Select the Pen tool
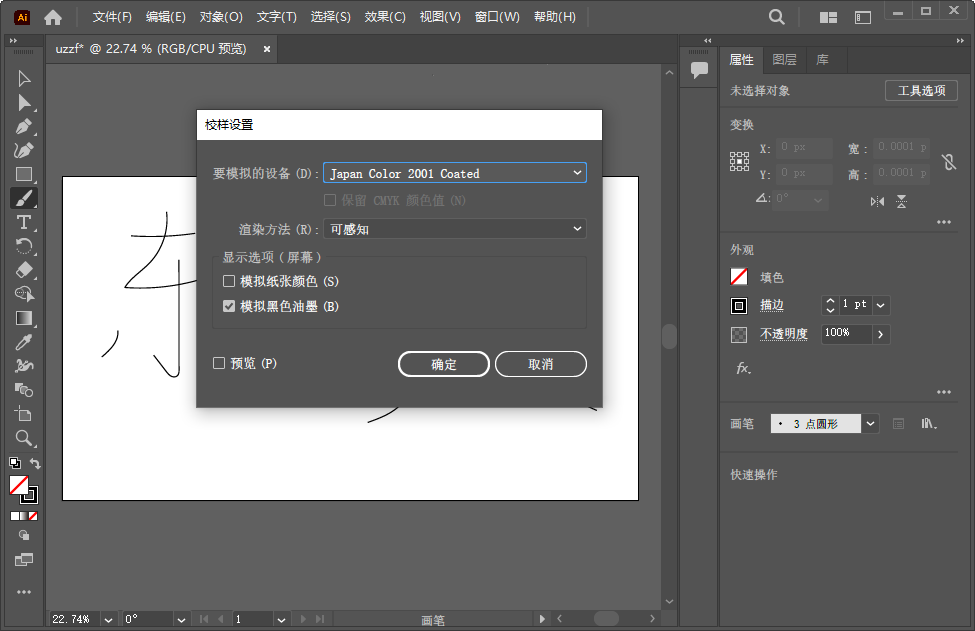The height and width of the screenshot is (631, 975). pyautogui.click(x=24, y=126)
